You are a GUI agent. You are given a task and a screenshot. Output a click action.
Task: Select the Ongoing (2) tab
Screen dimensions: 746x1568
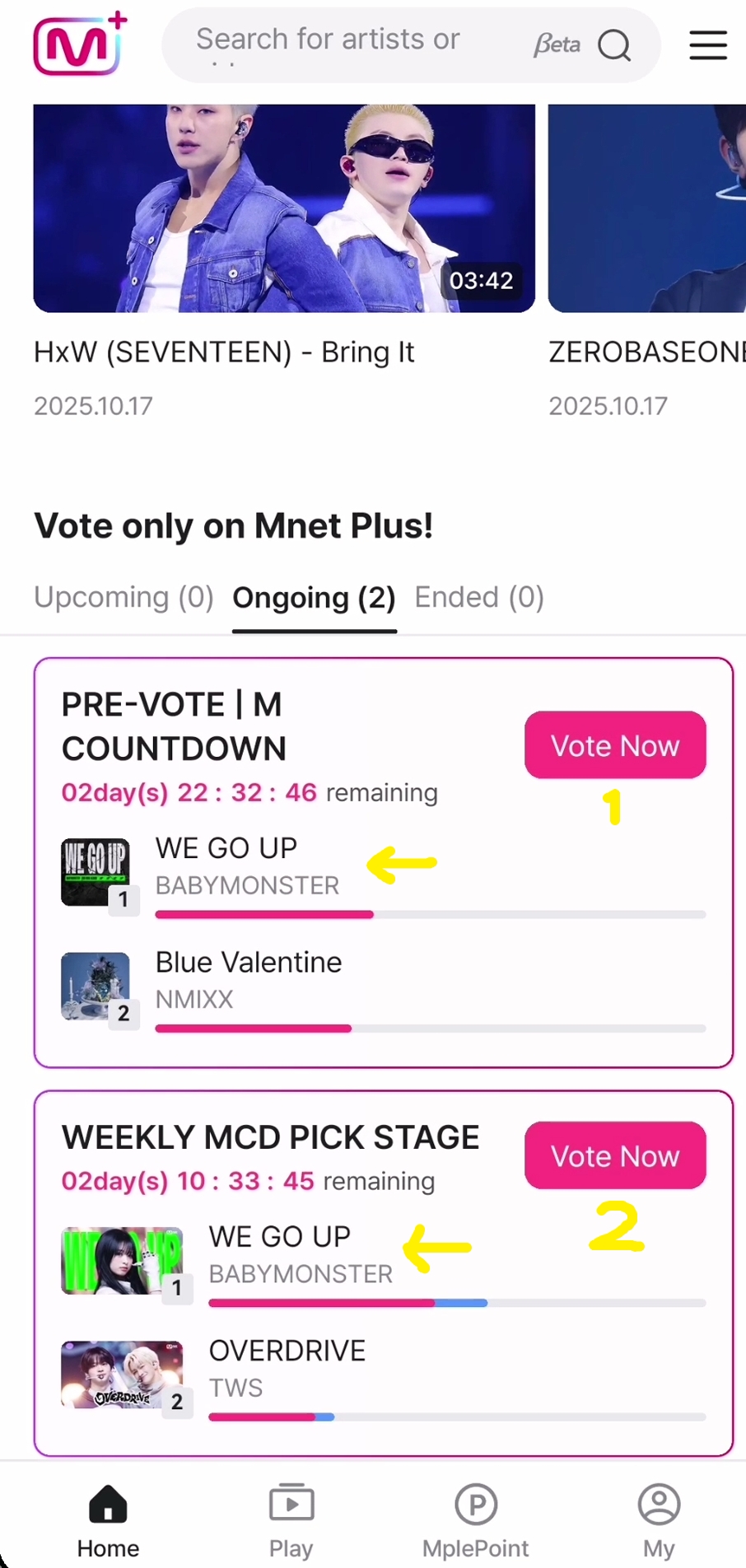pyautogui.click(x=314, y=598)
